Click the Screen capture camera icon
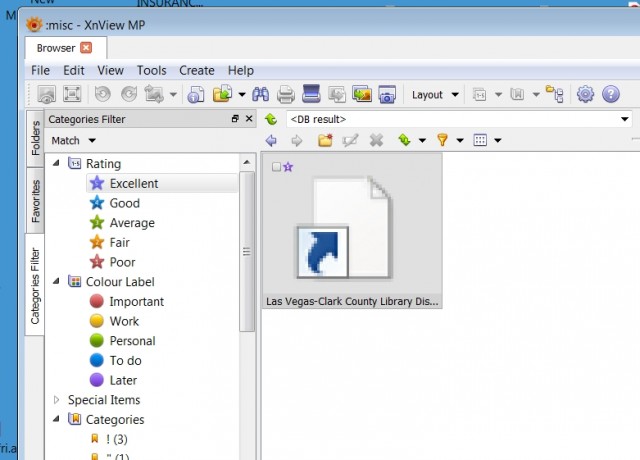Screen dimensions: 640x460 (x=387, y=94)
